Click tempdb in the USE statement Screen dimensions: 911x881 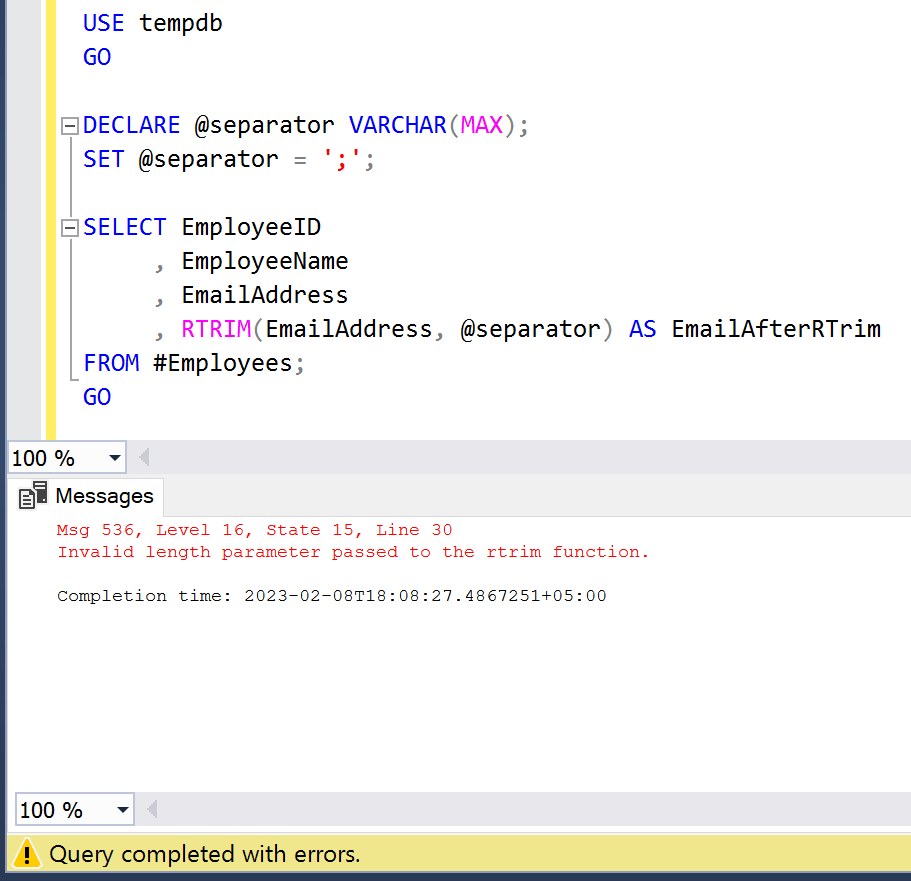click(181, 23)
